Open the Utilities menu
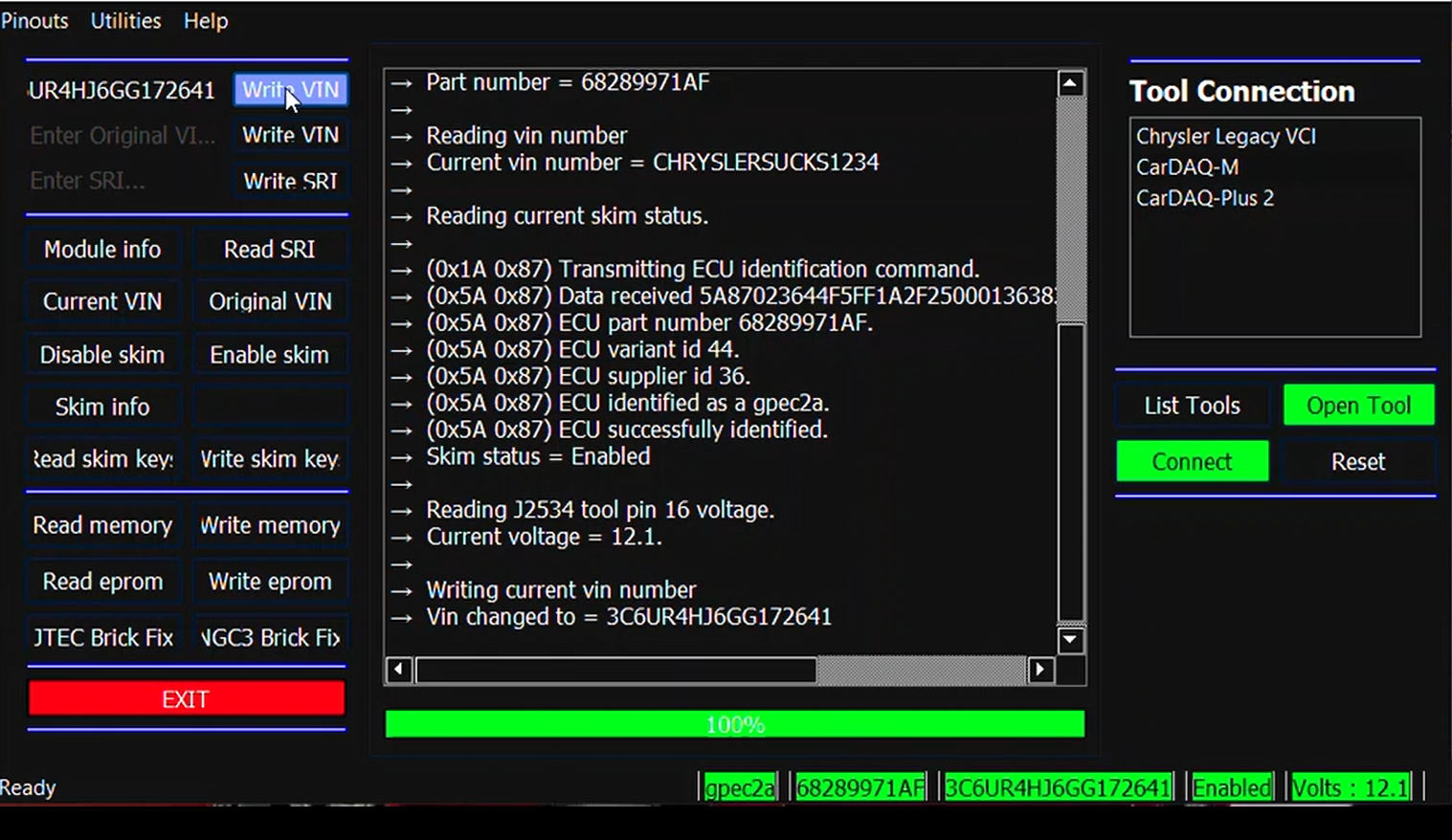The width and height of the screenshot is (1452, 840). click(x=125, y=21)
